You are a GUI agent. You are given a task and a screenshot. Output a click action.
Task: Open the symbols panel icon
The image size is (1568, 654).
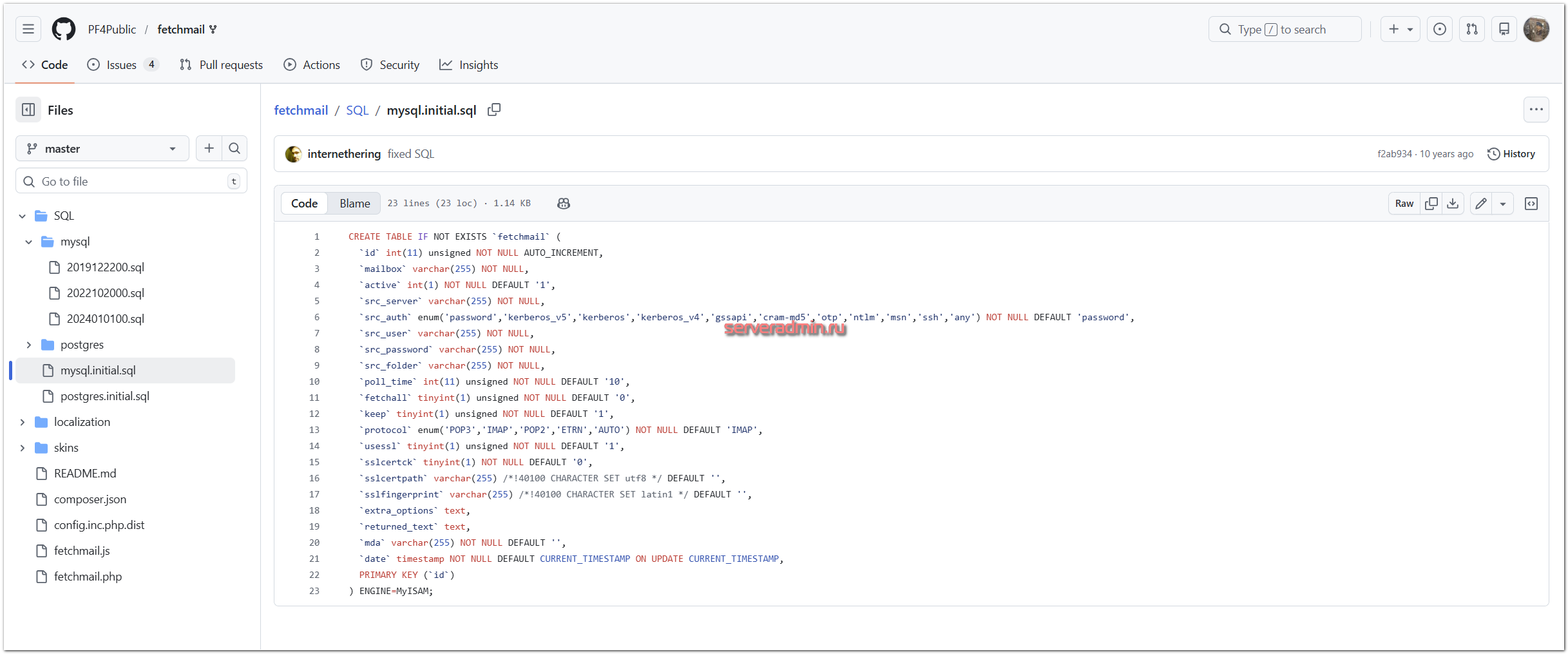[x=1531, y=204]
